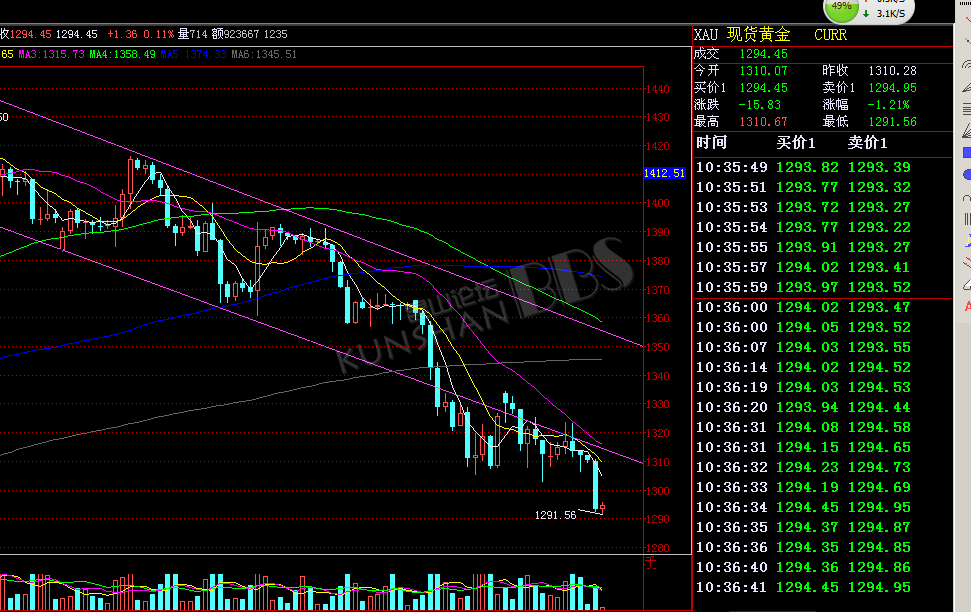Click the 最高 value 1310.67
Image resolution: width=971 pixels, height=612 pixels.
pos(764,121)
